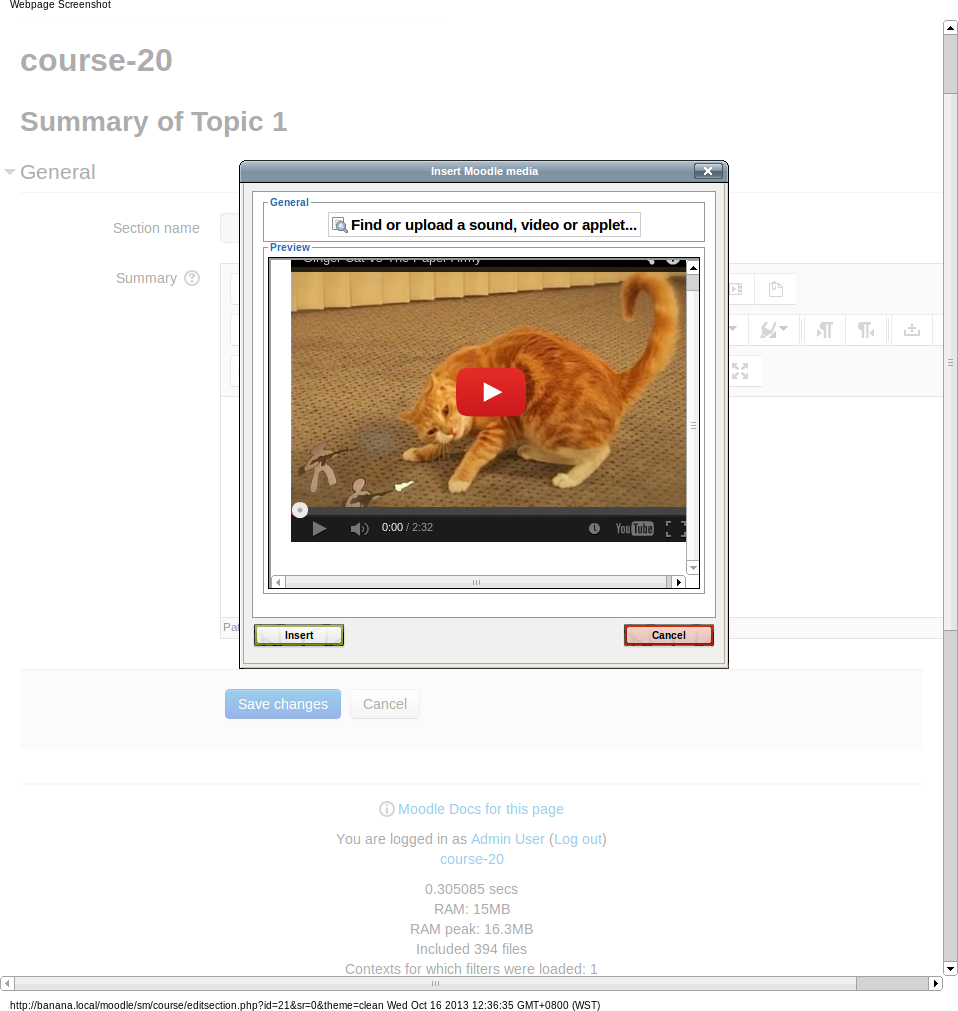Click the page Cancel button beside Save changes
The image size is (958, 1011).
[385, 704]
